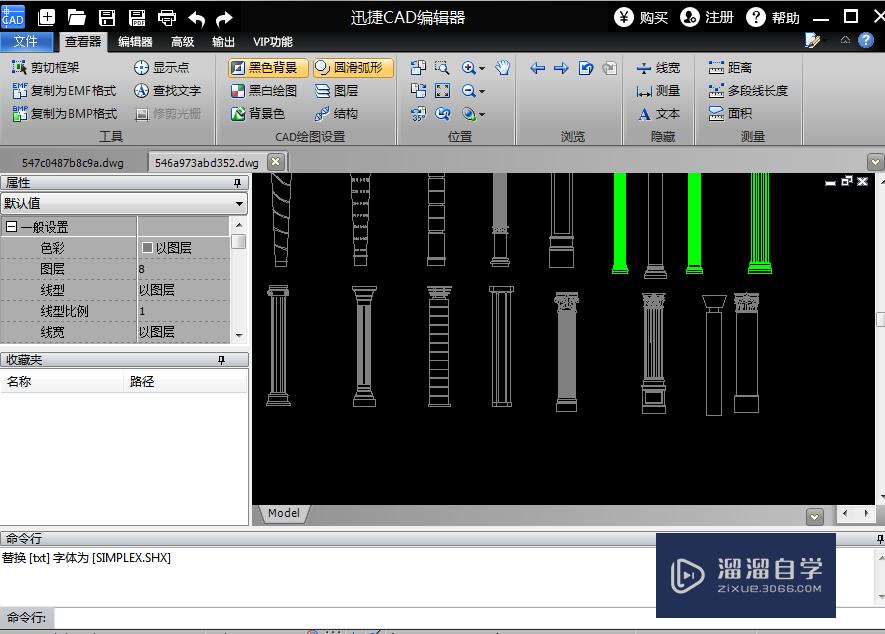885x634 pixels.
Task: Click the Open file folder icon
Action: (77, 17)
